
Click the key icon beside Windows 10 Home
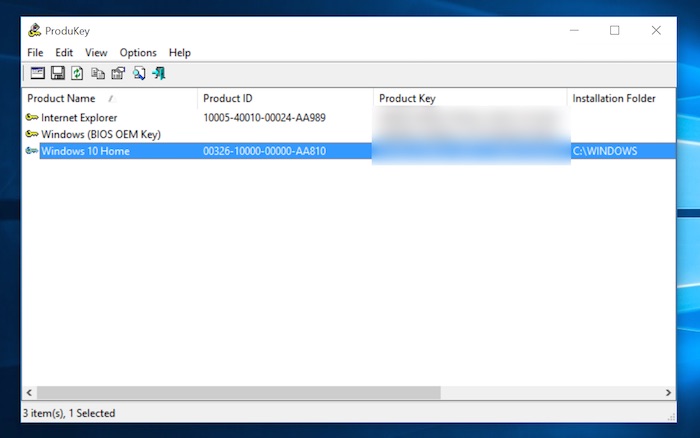click(32, 151)
